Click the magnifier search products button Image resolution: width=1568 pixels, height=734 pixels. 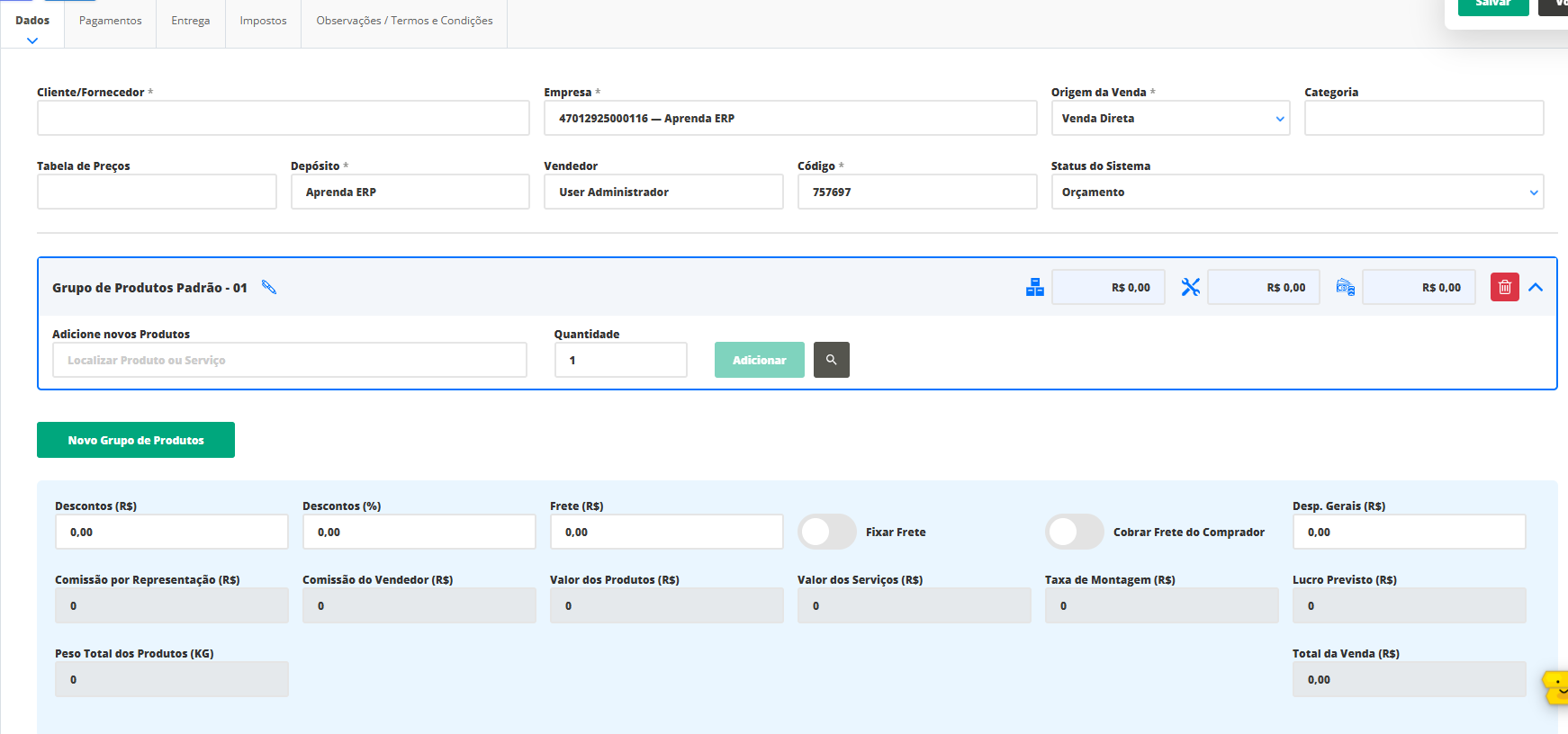[831, 360]
